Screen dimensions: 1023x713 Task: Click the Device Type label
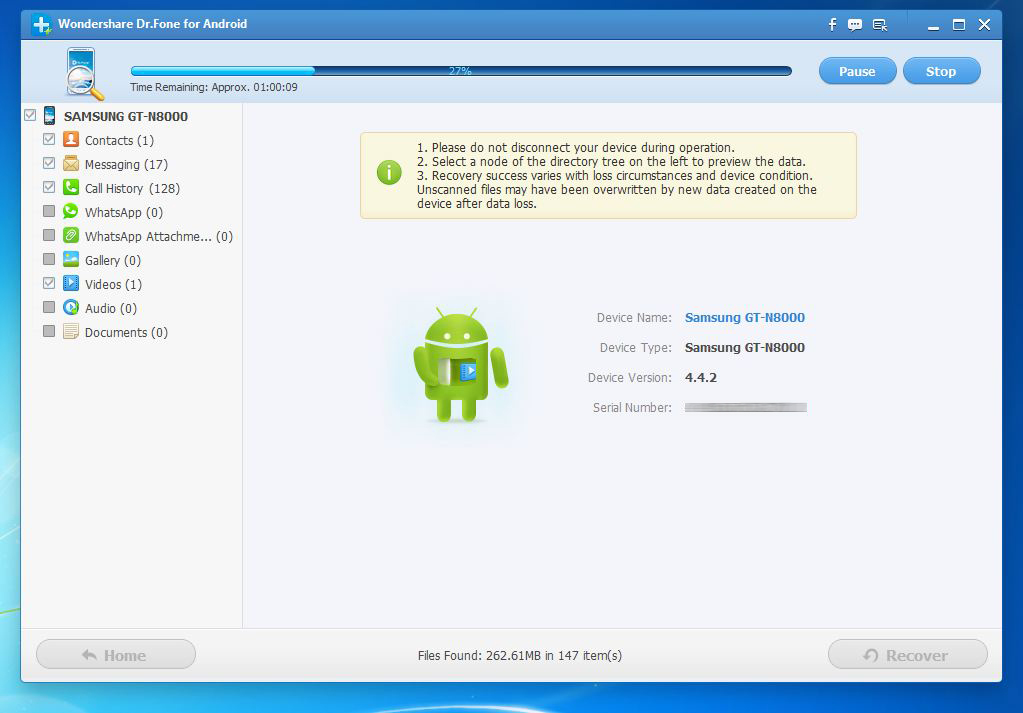coord(635,348)
